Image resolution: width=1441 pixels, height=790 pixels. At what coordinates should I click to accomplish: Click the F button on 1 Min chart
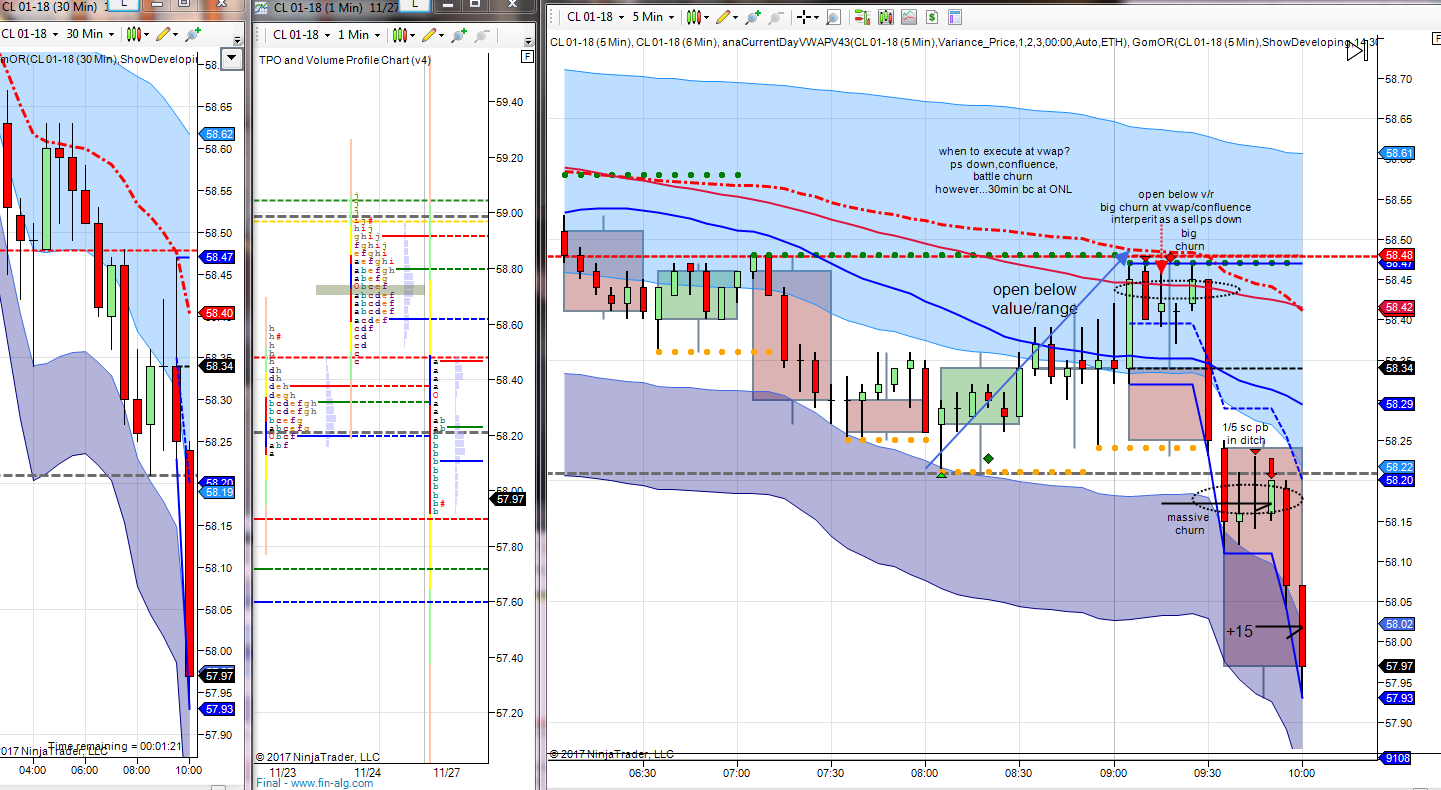[527, 57]
